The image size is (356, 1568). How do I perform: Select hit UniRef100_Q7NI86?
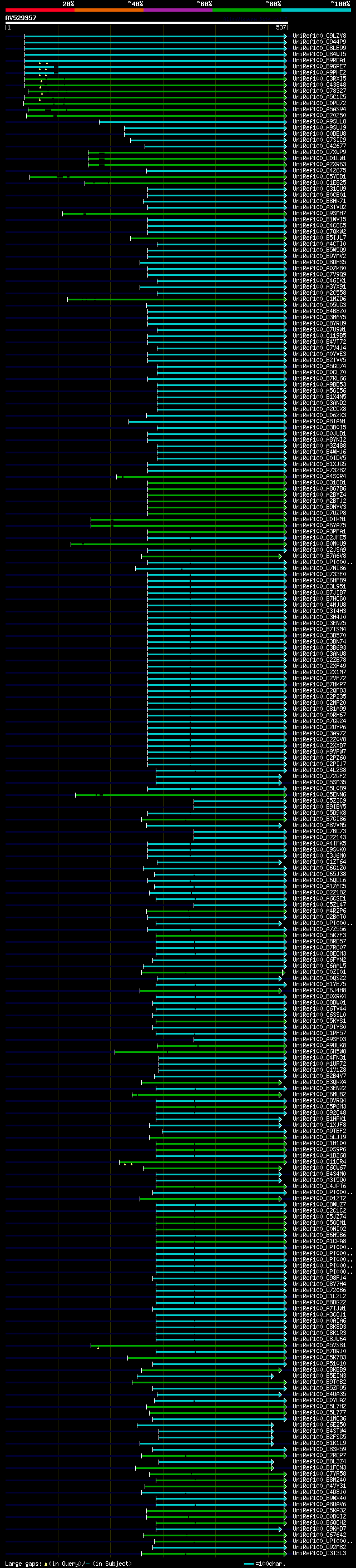point(319,568)
